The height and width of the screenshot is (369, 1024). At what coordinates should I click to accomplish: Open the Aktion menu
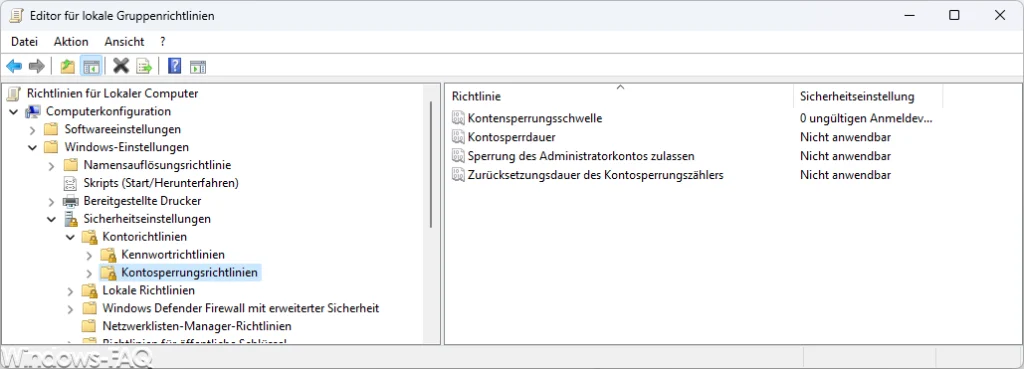coord(71,41)
